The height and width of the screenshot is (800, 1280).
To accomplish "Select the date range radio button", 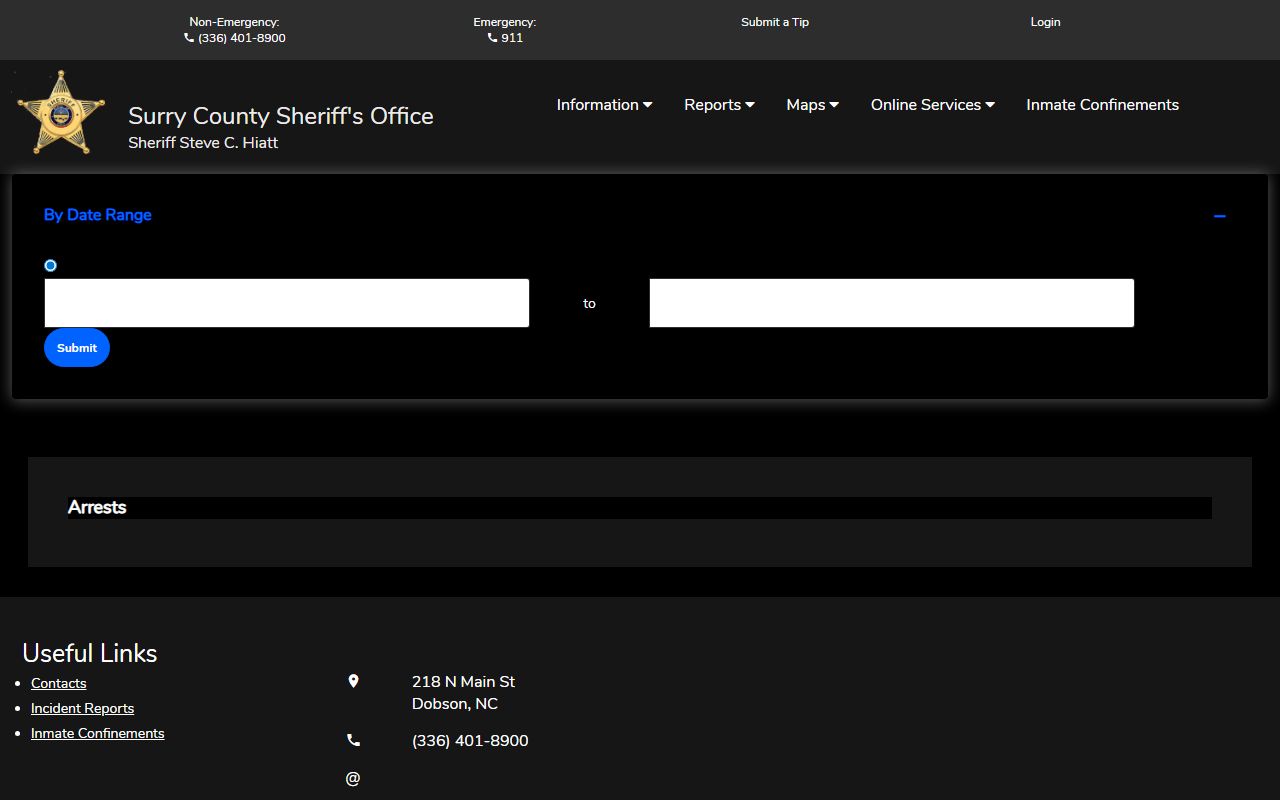I will click(x=51, y=265).
